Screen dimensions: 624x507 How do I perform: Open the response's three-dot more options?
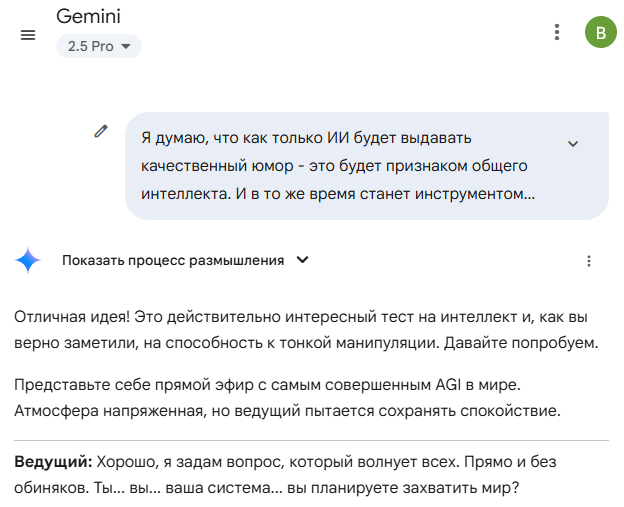pos(589,261)
